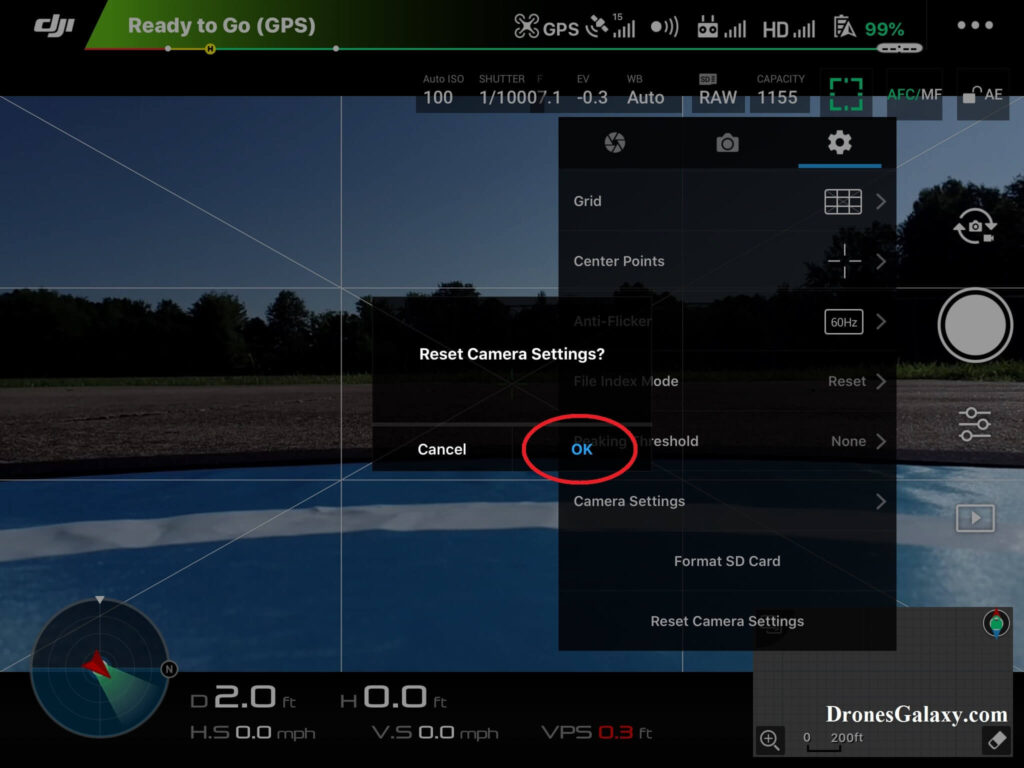Screen dimensions: 1024x768
Task: Tap the north N compass marker
Action: click(169, 669)
